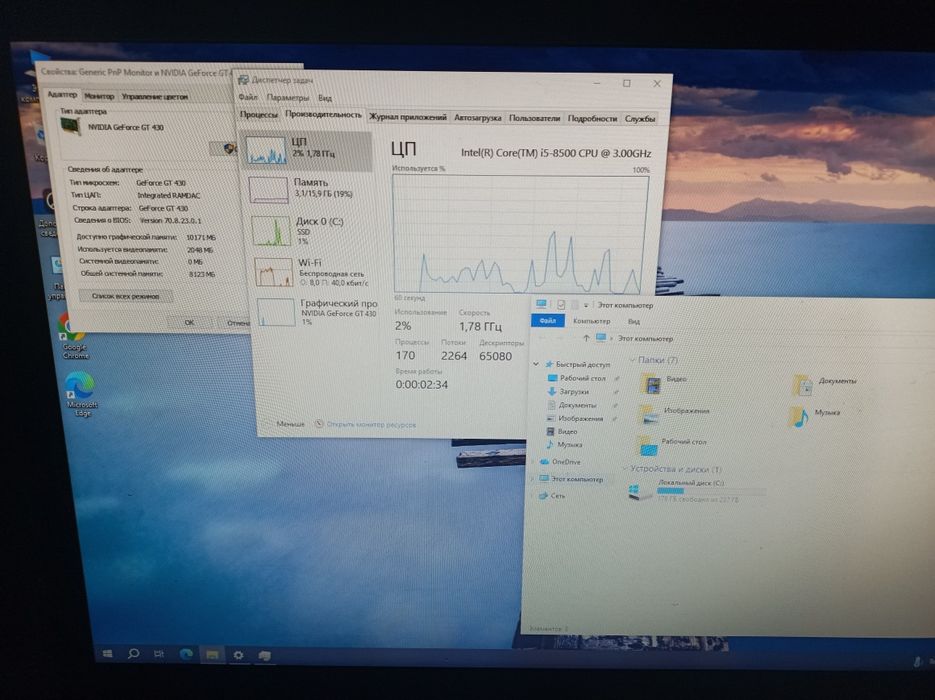Open the Изображения folder in Папки group
The width and height of the screenshot is (935, 700).
(x=649, y=414)
